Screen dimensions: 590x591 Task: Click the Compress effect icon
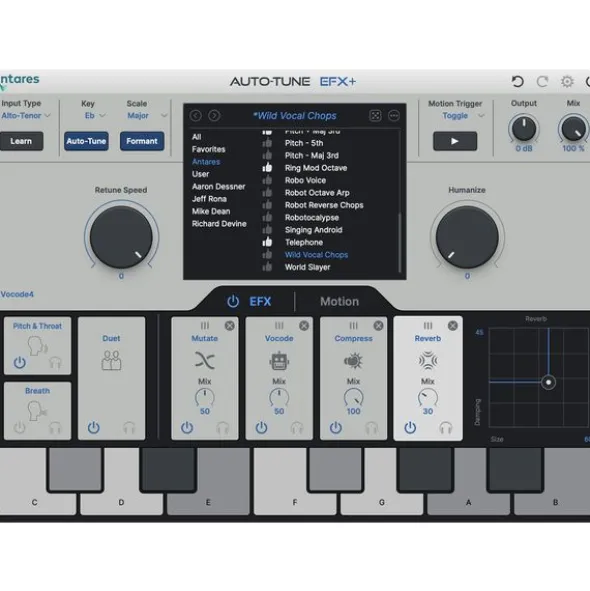tap(353, 361)
